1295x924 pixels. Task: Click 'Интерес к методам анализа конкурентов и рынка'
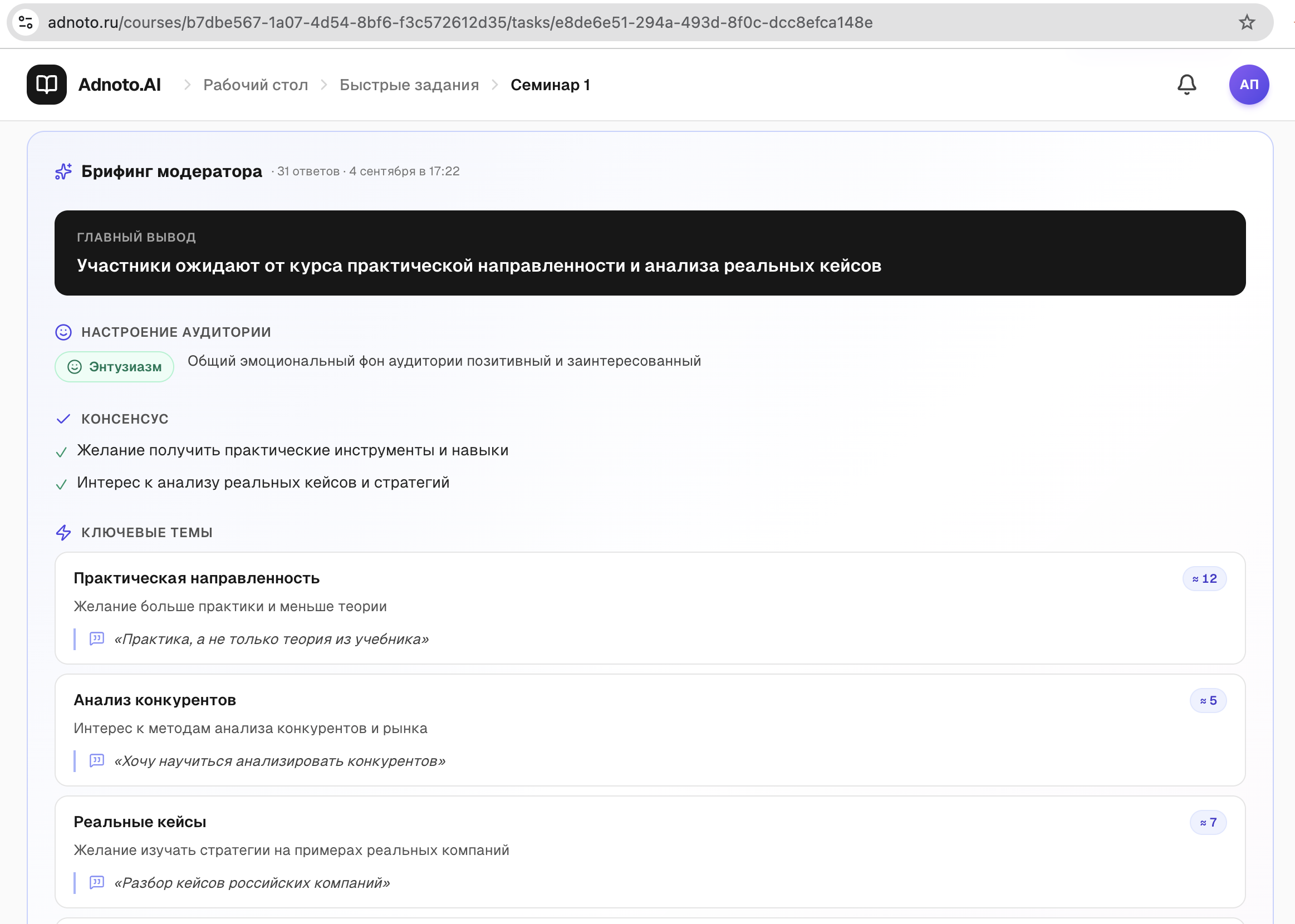click(251, 728)
